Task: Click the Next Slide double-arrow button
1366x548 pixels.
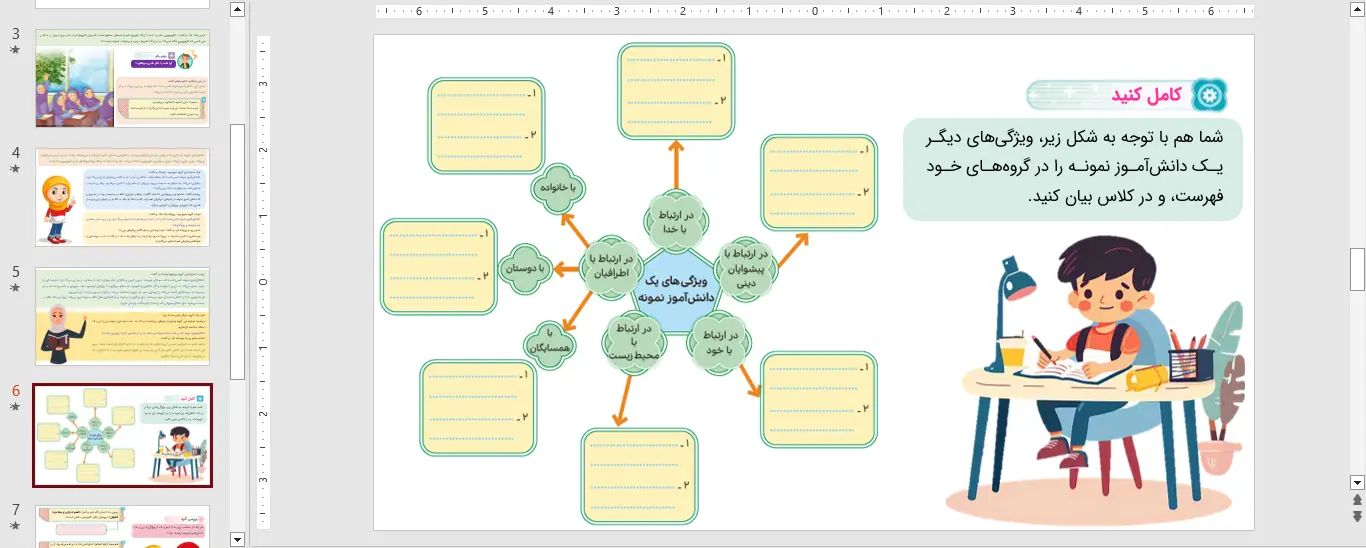Action: pyautogui.click(x=1357, y=516)
